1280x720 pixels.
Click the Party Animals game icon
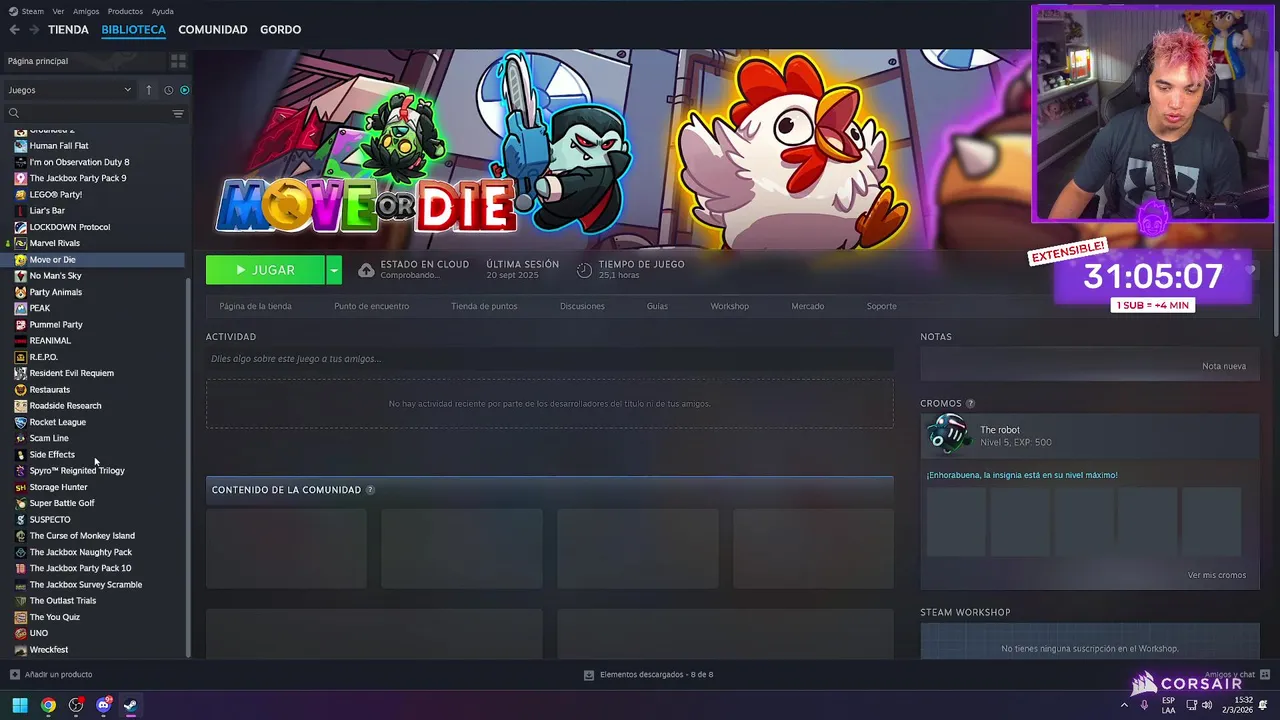[x=21, y=292]
